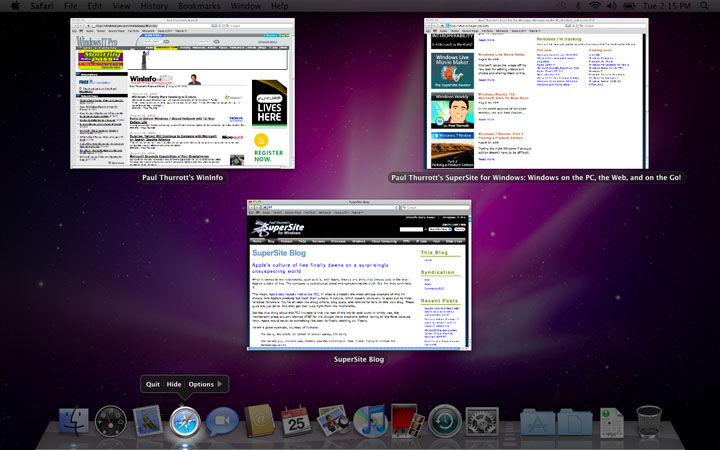
Task: Open the View menu
Action: point(121,6)
